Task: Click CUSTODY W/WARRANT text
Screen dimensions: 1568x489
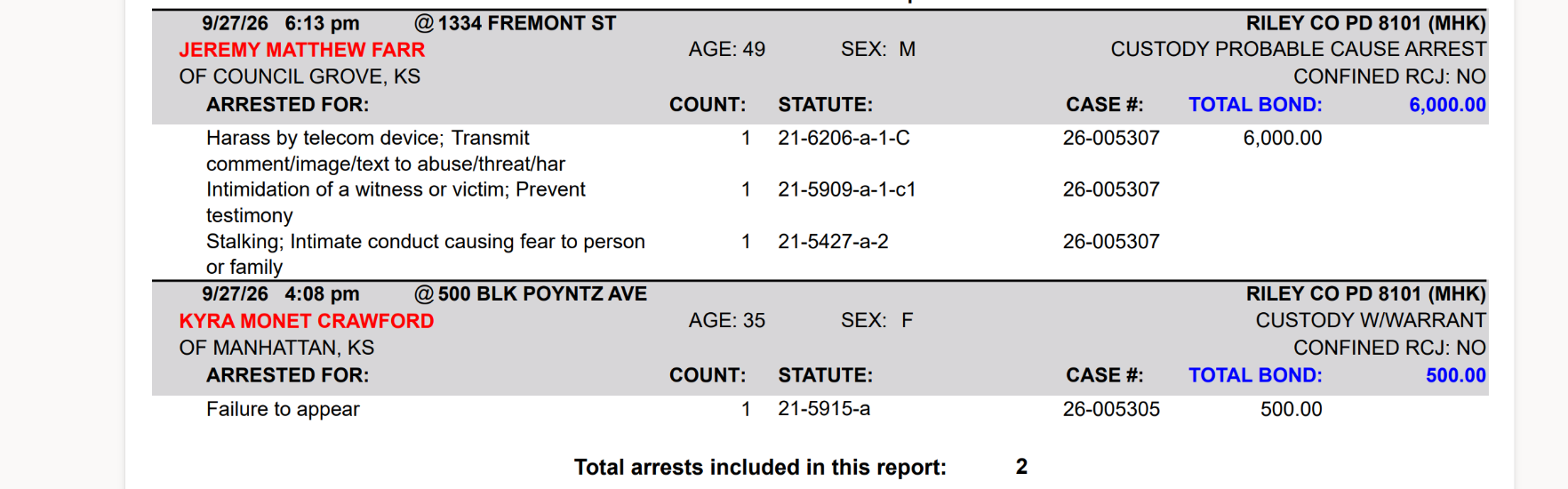Action: coord(1371,321)
